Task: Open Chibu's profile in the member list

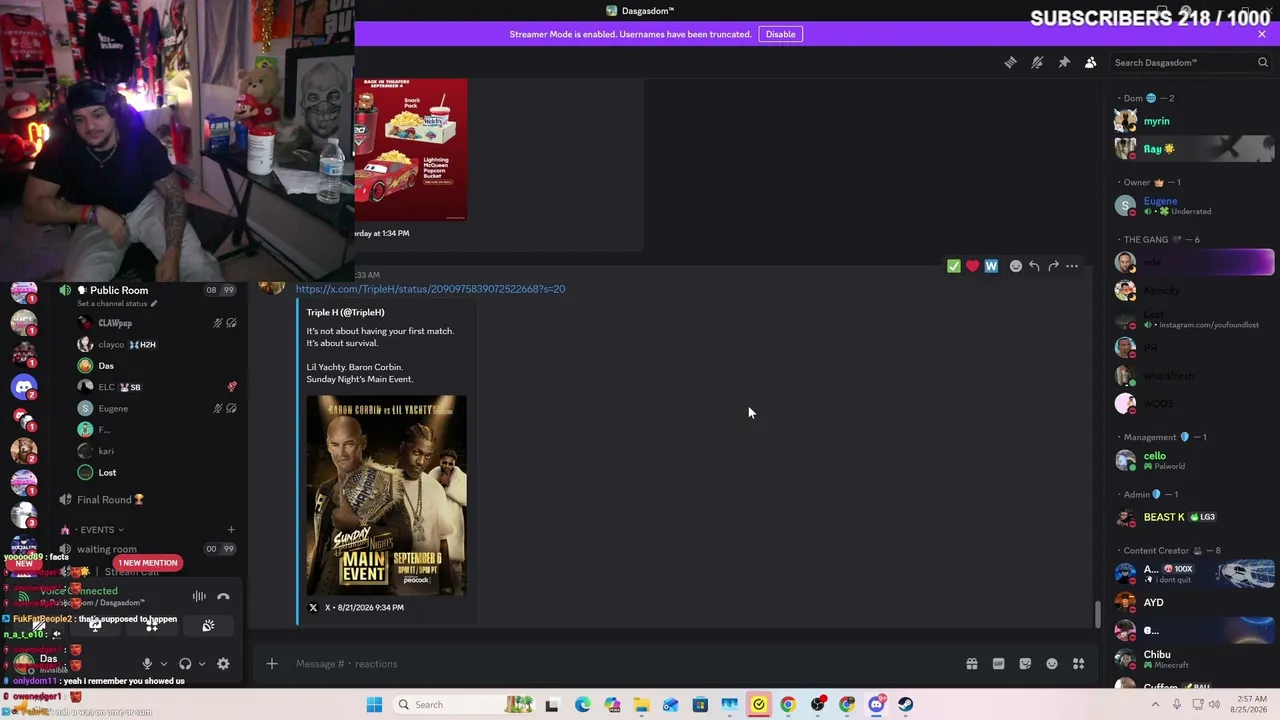Action: (x=1194, y=659)
